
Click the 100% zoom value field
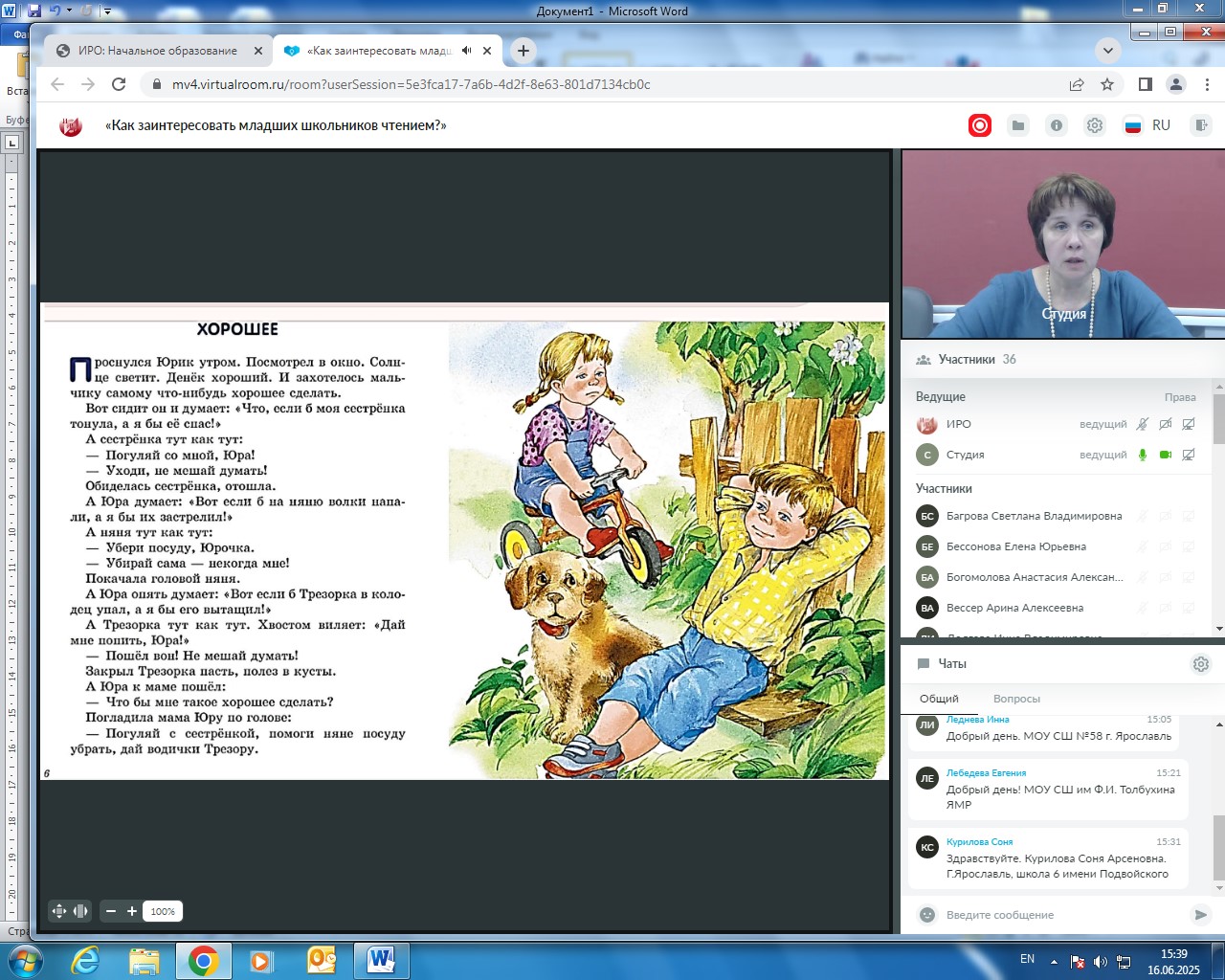(163, 911)
